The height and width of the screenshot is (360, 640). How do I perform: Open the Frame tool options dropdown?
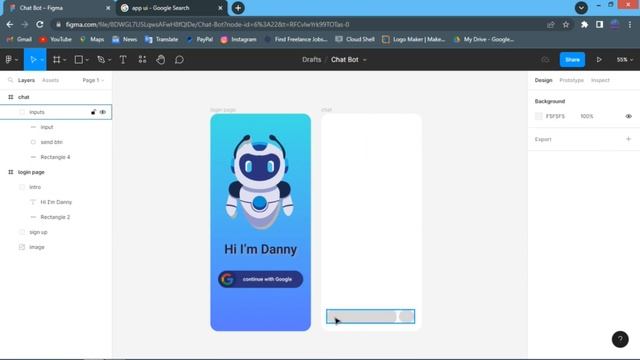(x=65, y=60)
